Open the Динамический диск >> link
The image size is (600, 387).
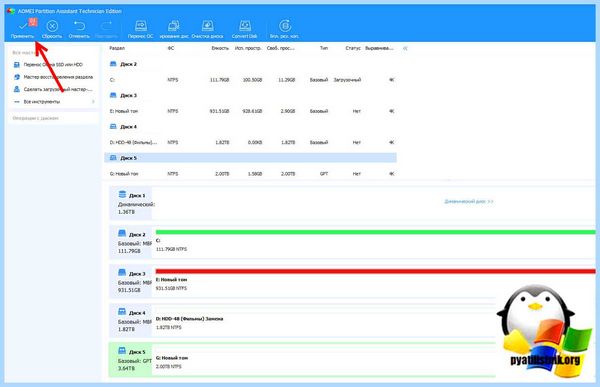pyautogui.click(x=469, y=201)
